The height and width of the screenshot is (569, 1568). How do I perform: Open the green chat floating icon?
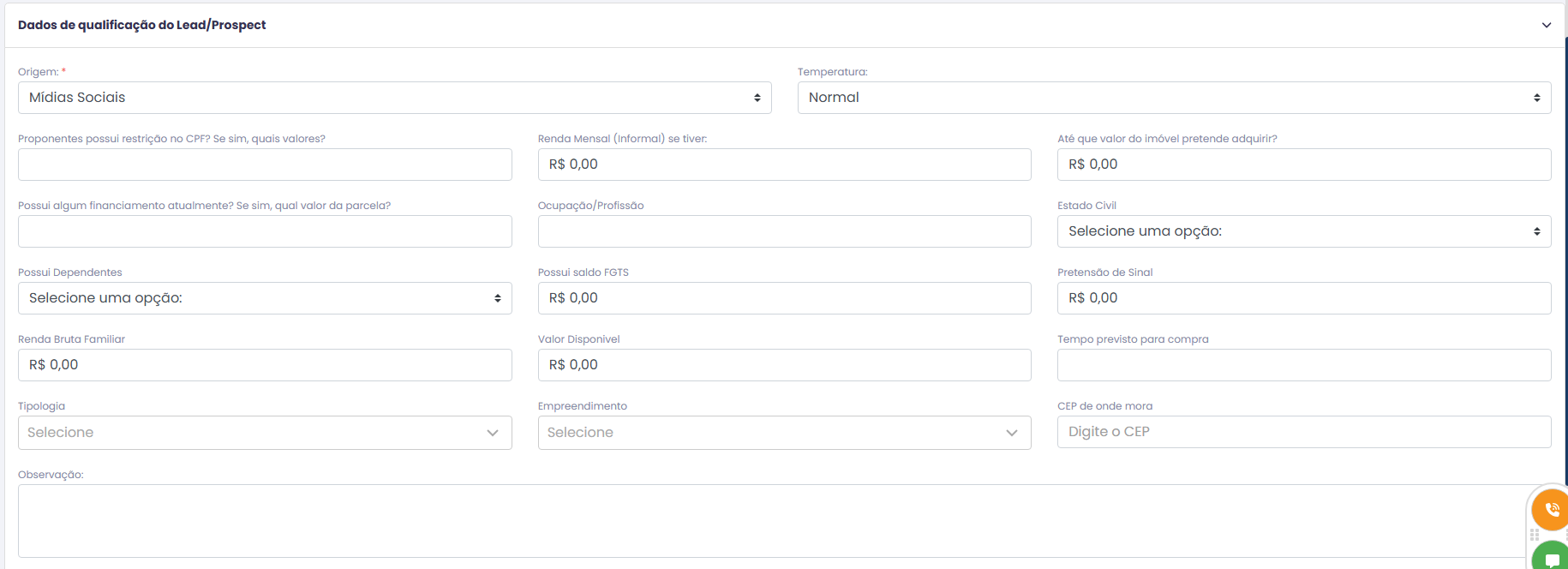1551,558
